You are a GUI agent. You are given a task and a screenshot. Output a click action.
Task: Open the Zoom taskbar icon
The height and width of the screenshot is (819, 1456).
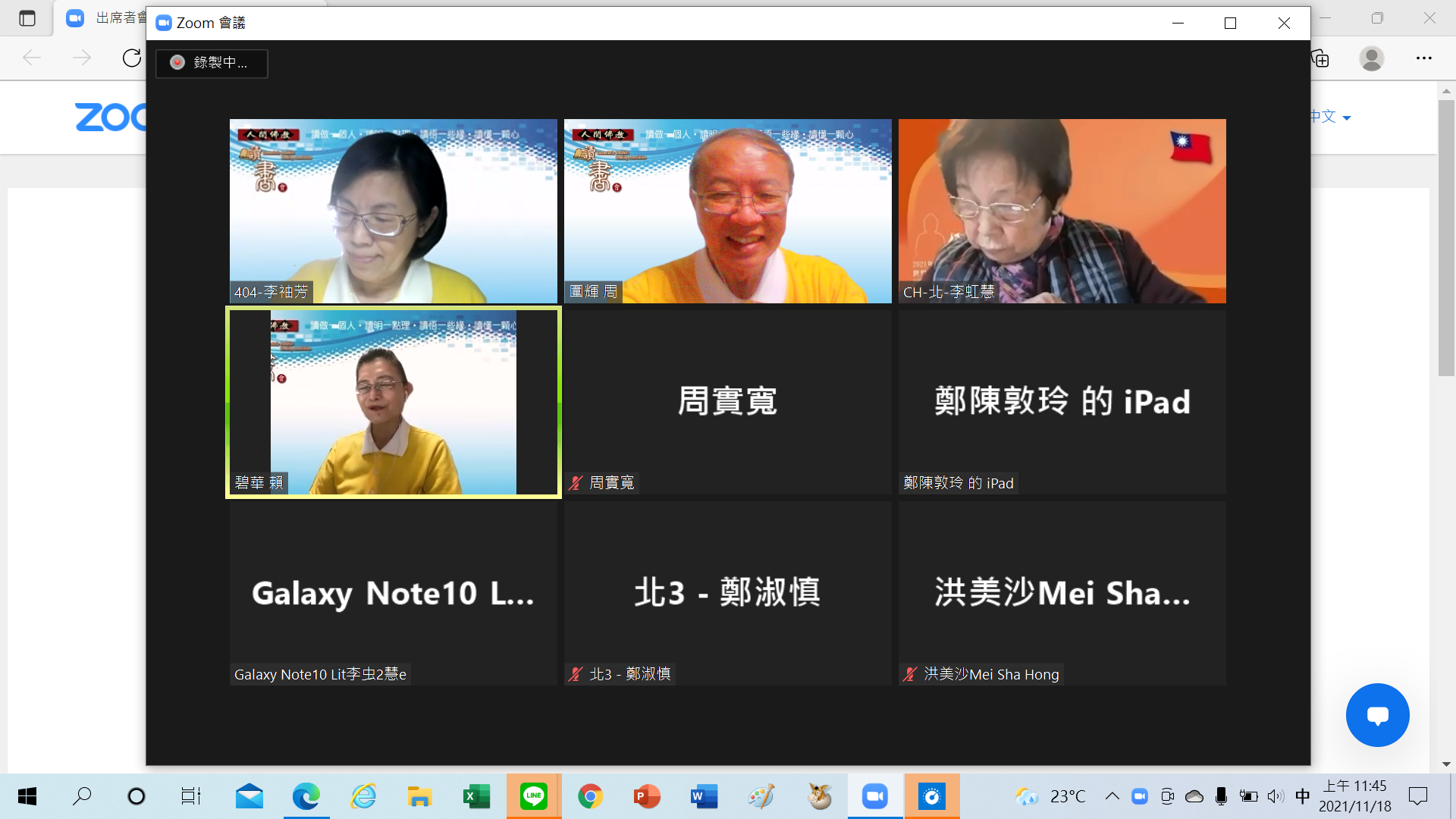(874, 796)
